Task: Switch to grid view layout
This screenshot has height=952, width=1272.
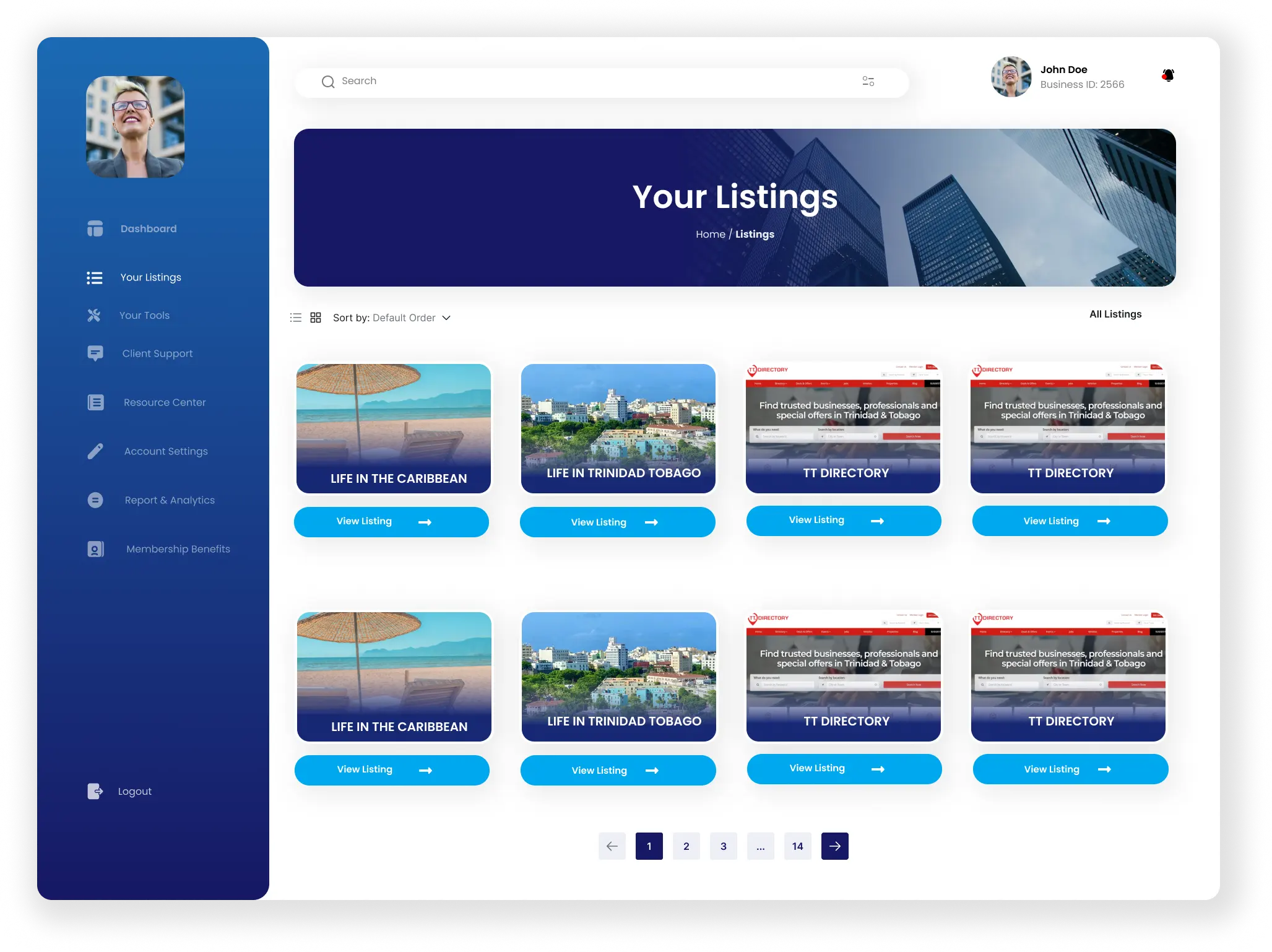Action: pos(316,318)
